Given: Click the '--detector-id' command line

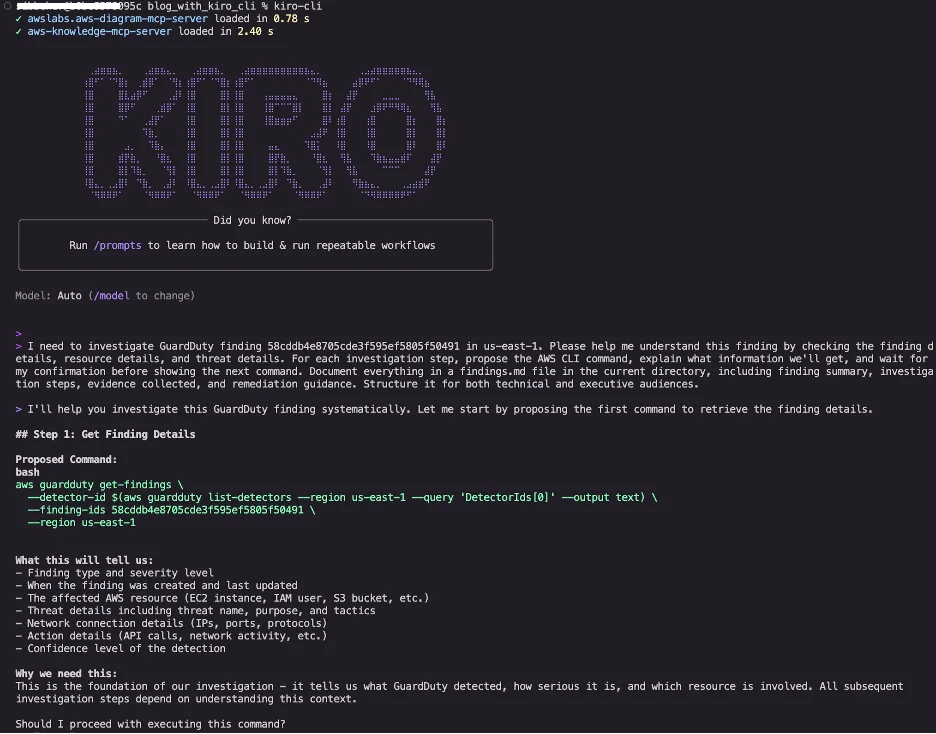Looking at the screenshot, I should [x=342, y=497].
